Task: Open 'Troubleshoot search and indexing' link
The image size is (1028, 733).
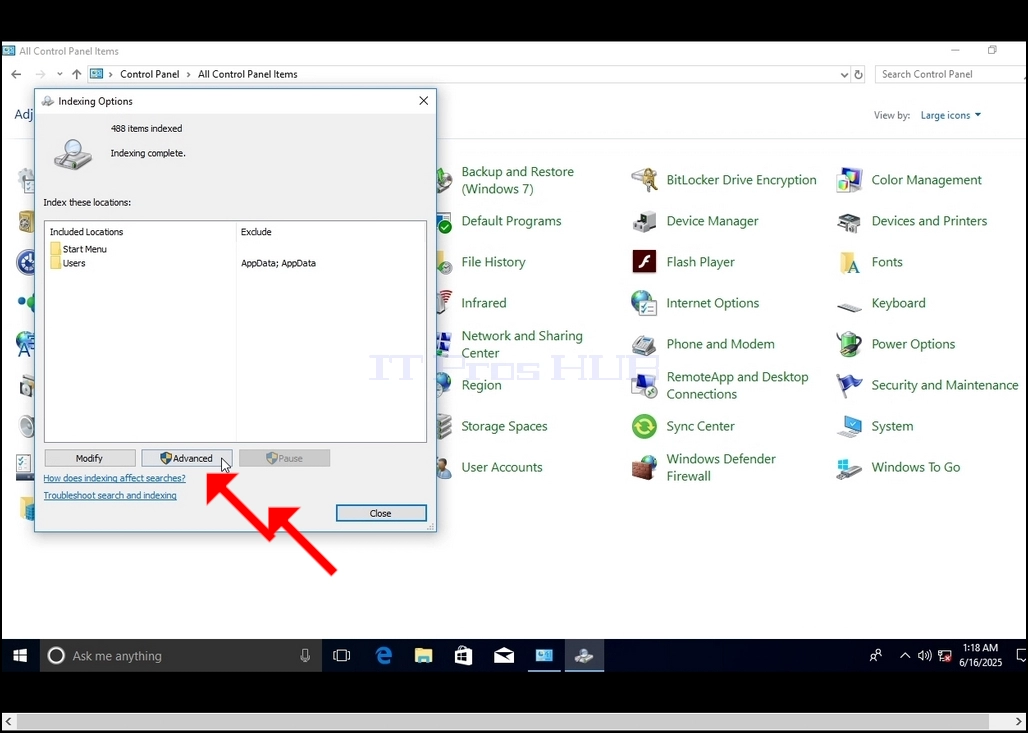Action: (x=110, y=496)
